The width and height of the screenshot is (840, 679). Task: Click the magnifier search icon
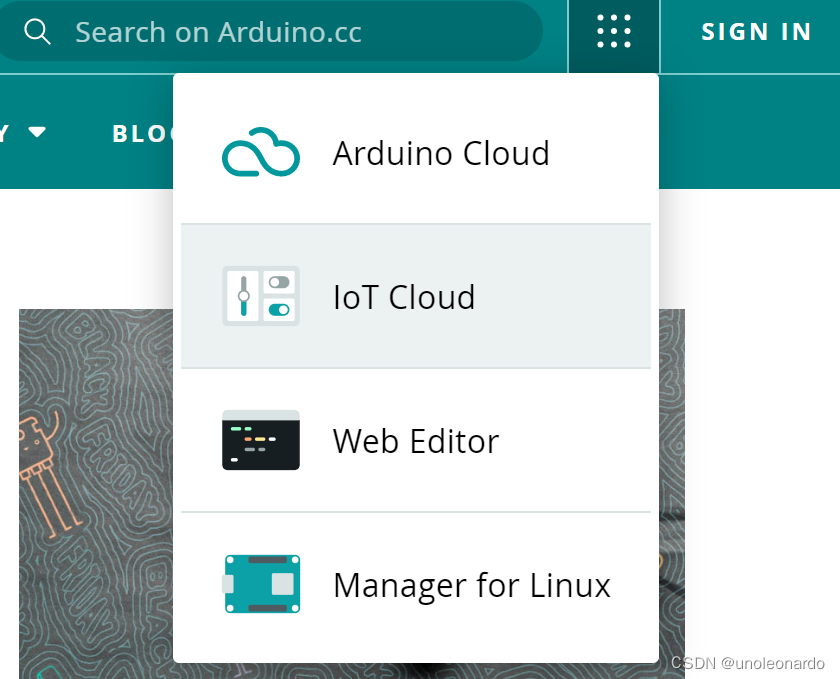pos(38,32)
